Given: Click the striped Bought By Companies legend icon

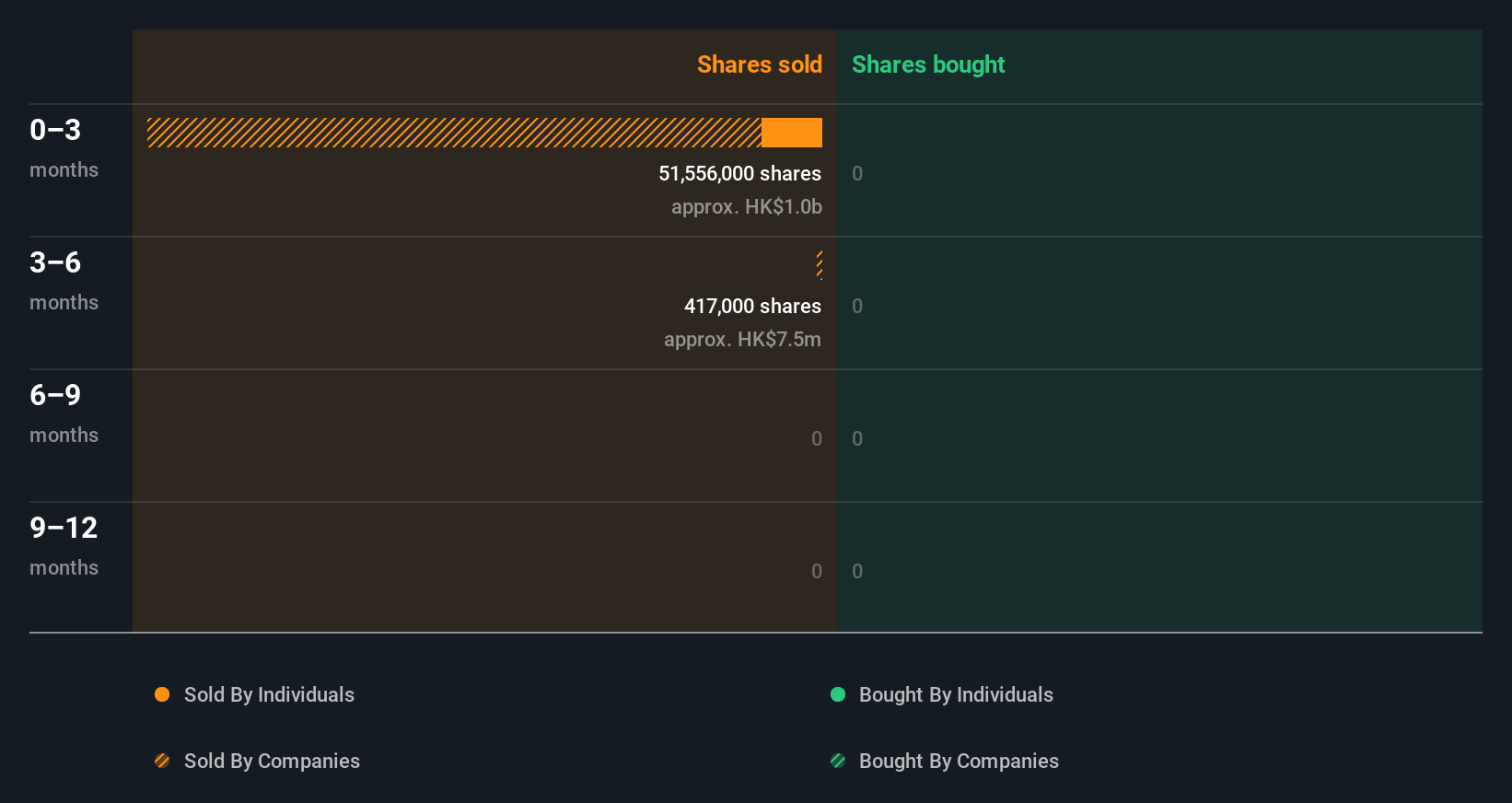Looking at the screenshot, I should [x=838, y=761].
